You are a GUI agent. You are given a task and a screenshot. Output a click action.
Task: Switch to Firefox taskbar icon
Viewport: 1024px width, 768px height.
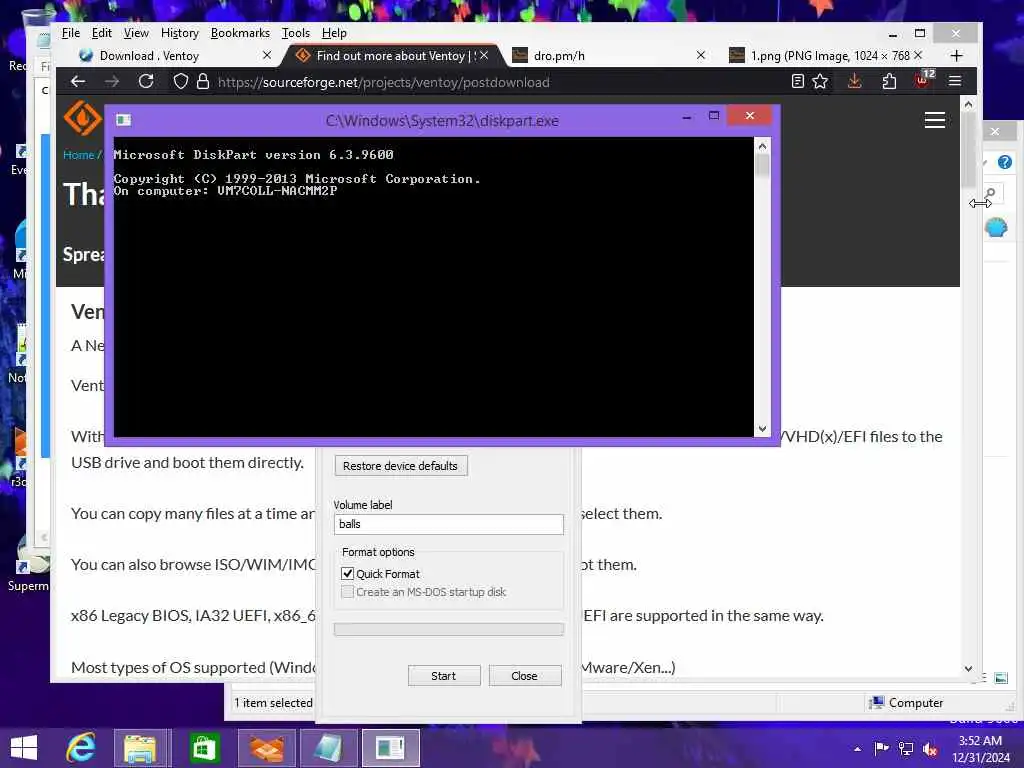click(266, 748)
